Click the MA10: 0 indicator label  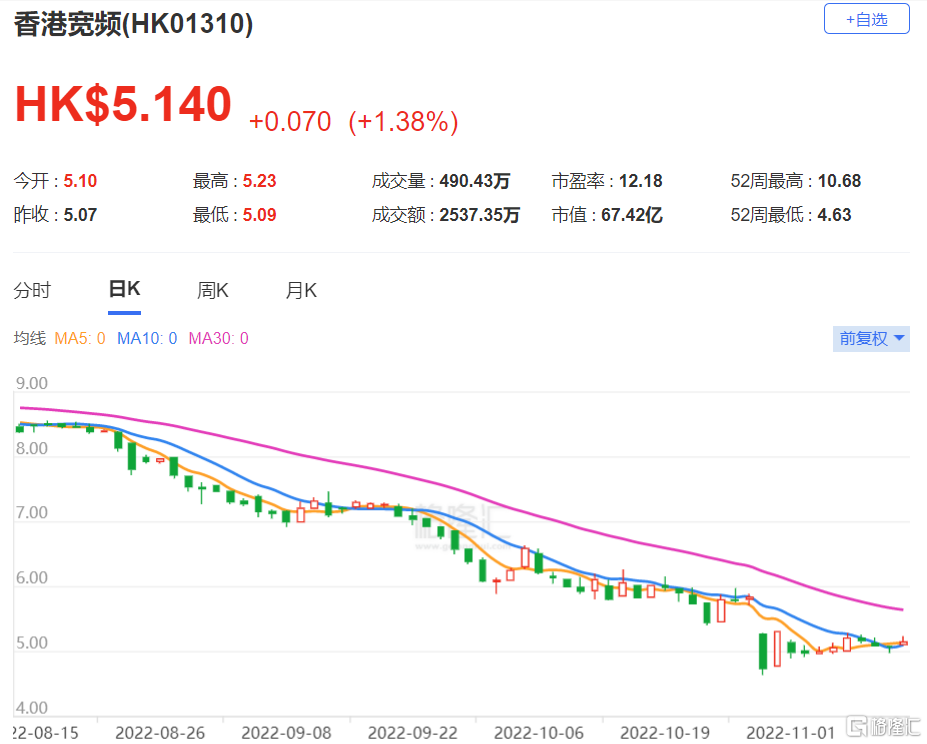tap(147, 338)
